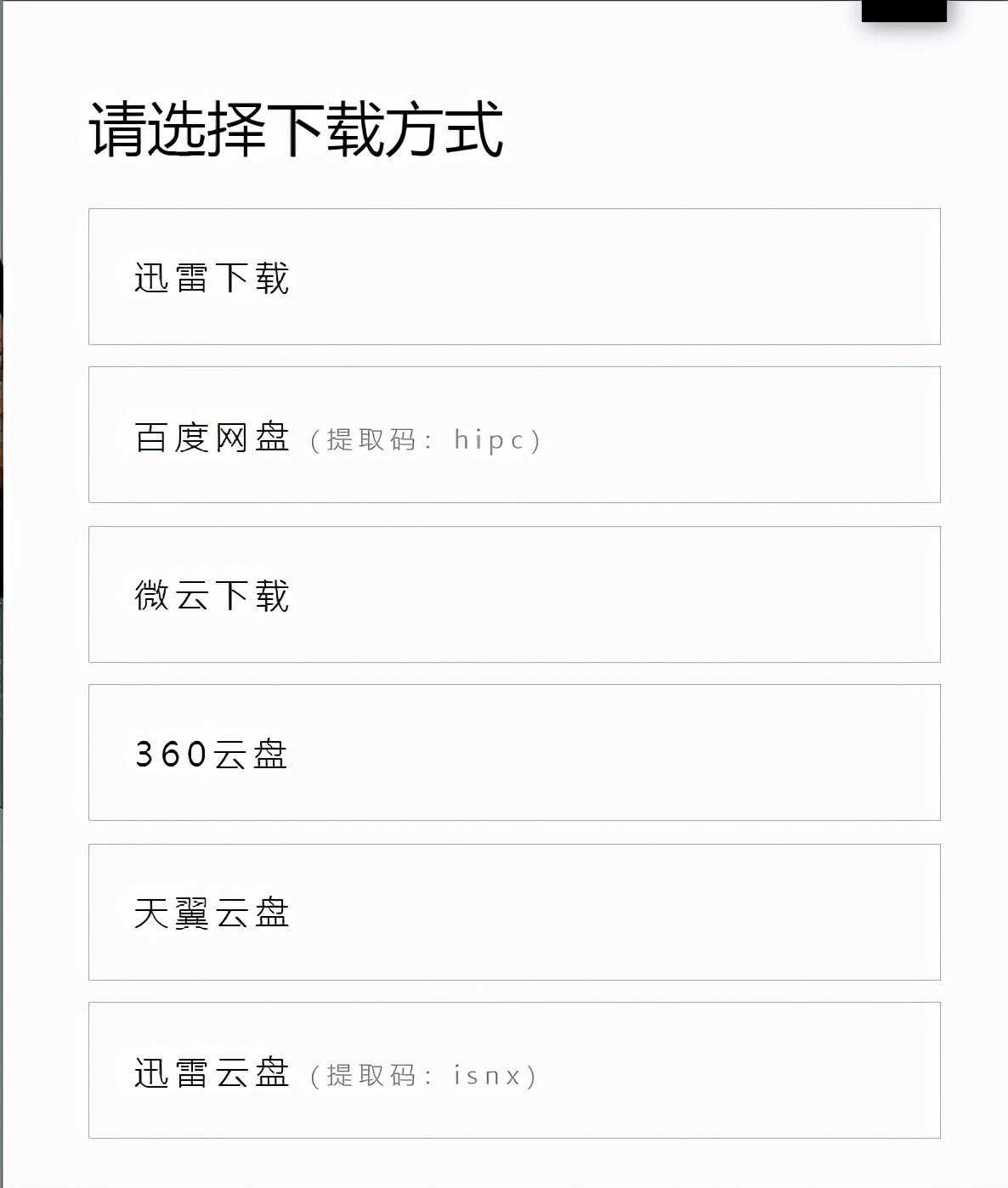The image size is (1008, 1188).
Task: Choose the 迅雷下载 download option
Action: pos(212,278)
